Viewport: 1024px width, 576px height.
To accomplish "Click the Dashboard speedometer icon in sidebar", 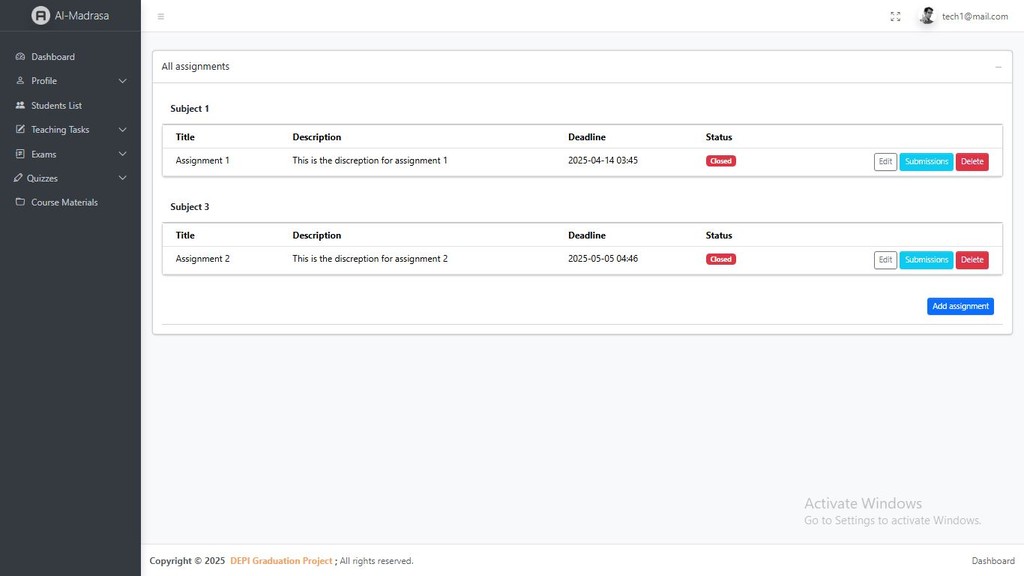I will [20, 57].
